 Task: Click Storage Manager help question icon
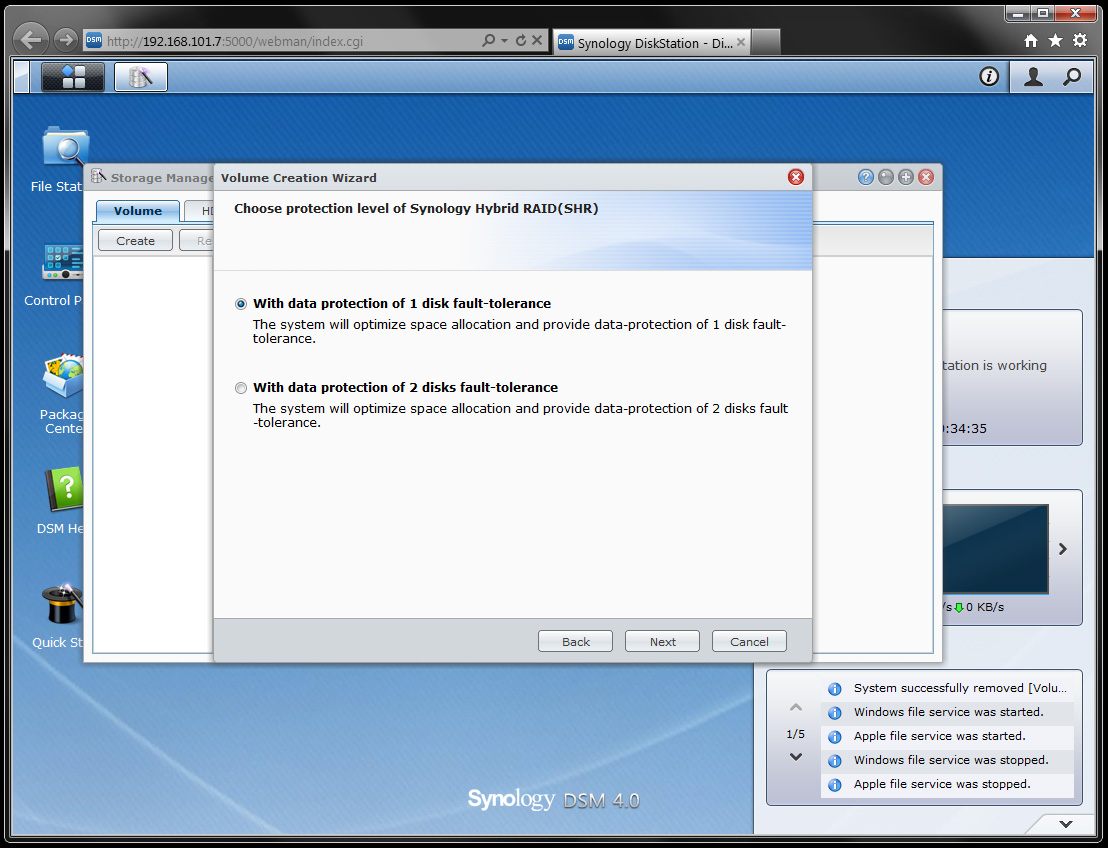tap(866, 177)
